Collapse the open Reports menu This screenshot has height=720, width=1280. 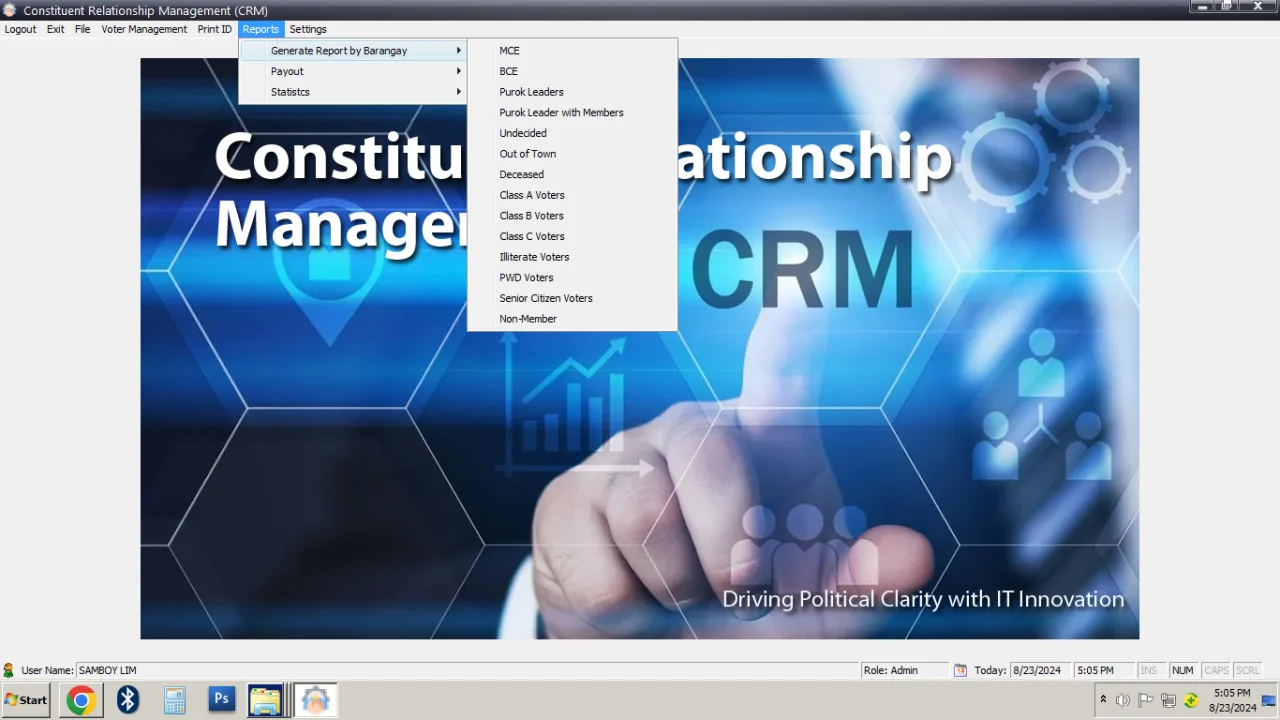[261, 29]
